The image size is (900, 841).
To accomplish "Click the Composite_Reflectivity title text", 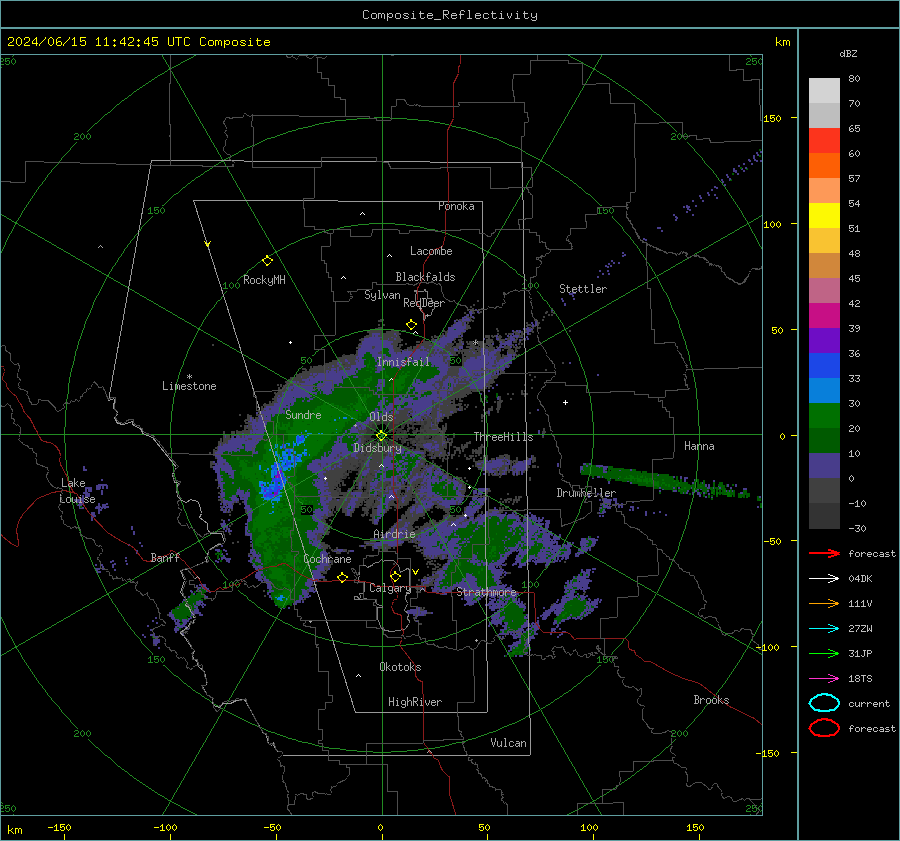I will [x=450, y=15].
